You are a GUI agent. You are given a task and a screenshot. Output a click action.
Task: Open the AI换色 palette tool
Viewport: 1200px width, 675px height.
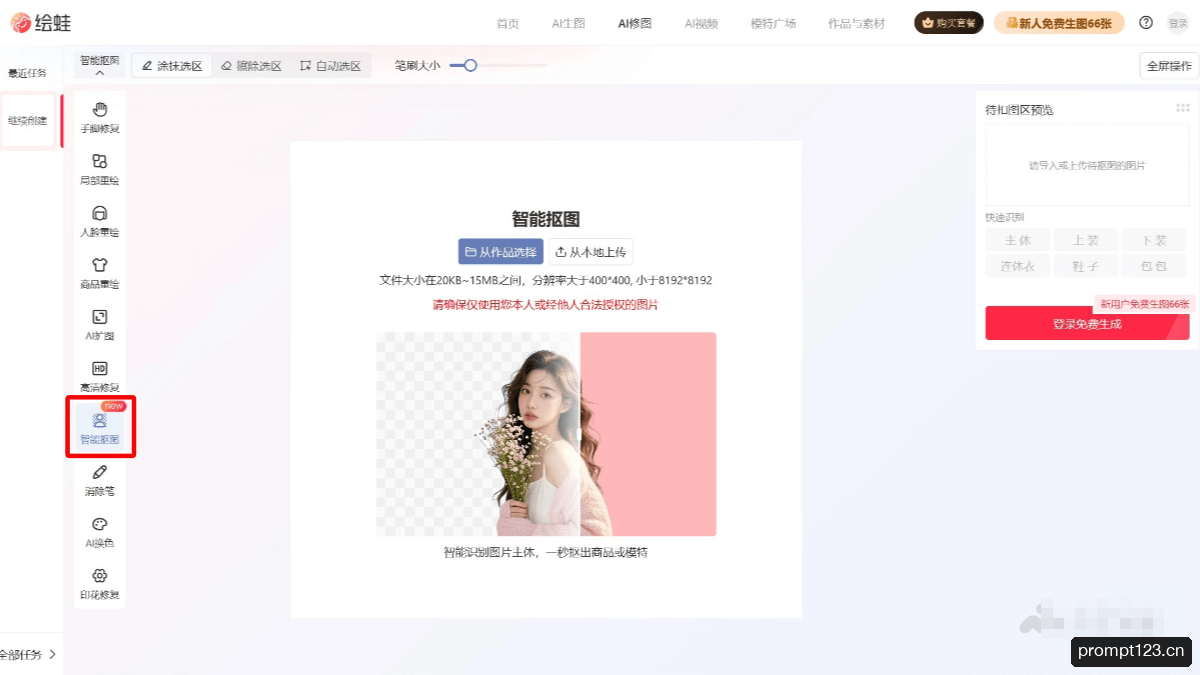coord(100,532)
